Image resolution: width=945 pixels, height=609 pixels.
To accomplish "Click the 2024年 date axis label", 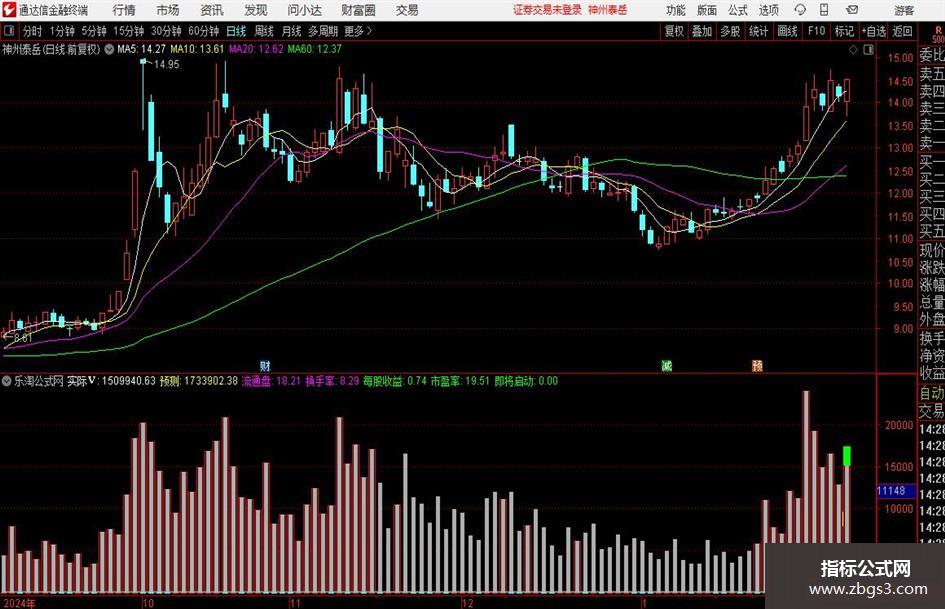I will (x=19, y=604).
